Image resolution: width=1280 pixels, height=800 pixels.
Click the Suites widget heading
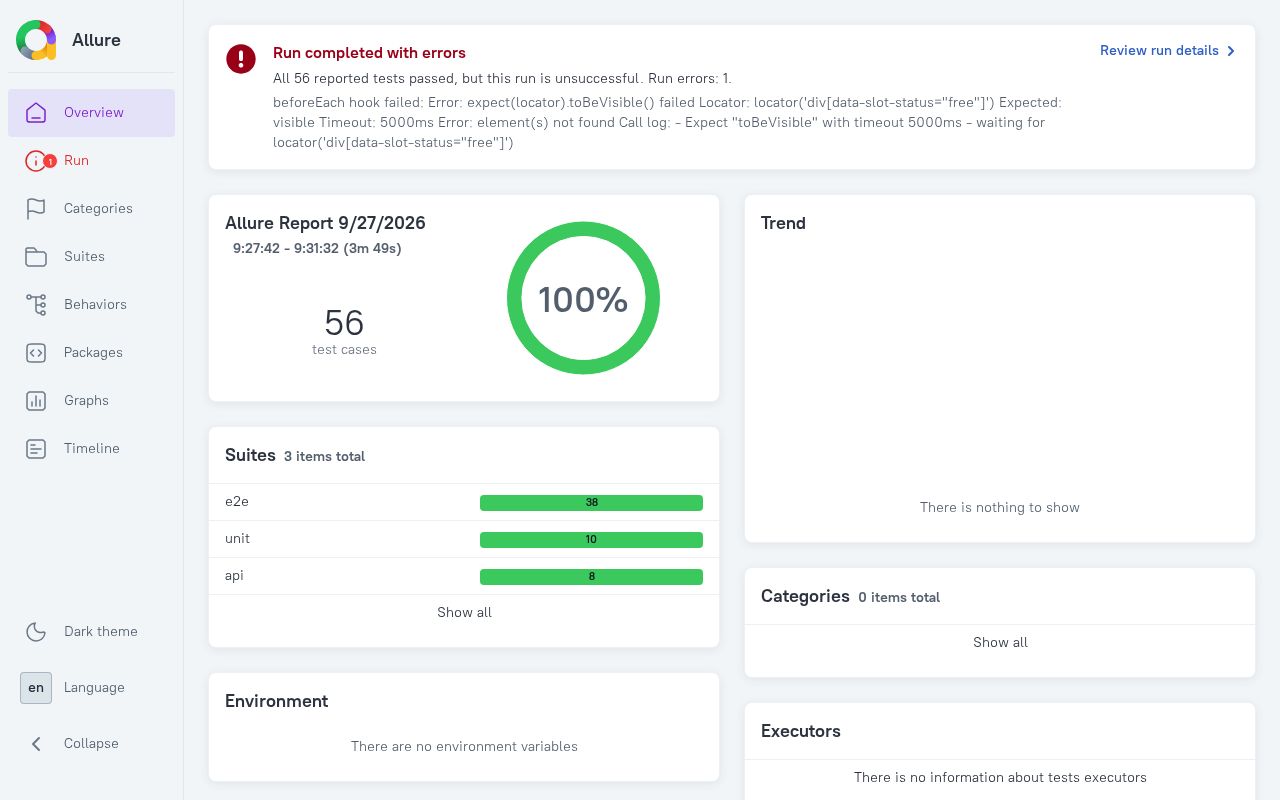point(250,456)
